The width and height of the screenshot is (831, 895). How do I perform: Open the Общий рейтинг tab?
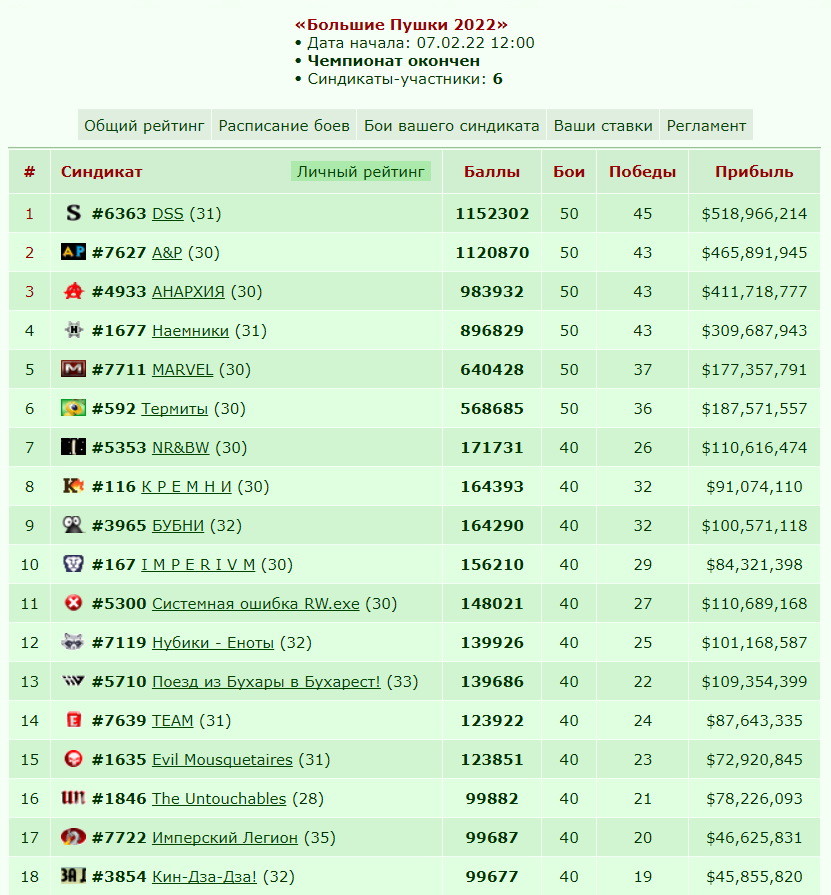[144, 126]
